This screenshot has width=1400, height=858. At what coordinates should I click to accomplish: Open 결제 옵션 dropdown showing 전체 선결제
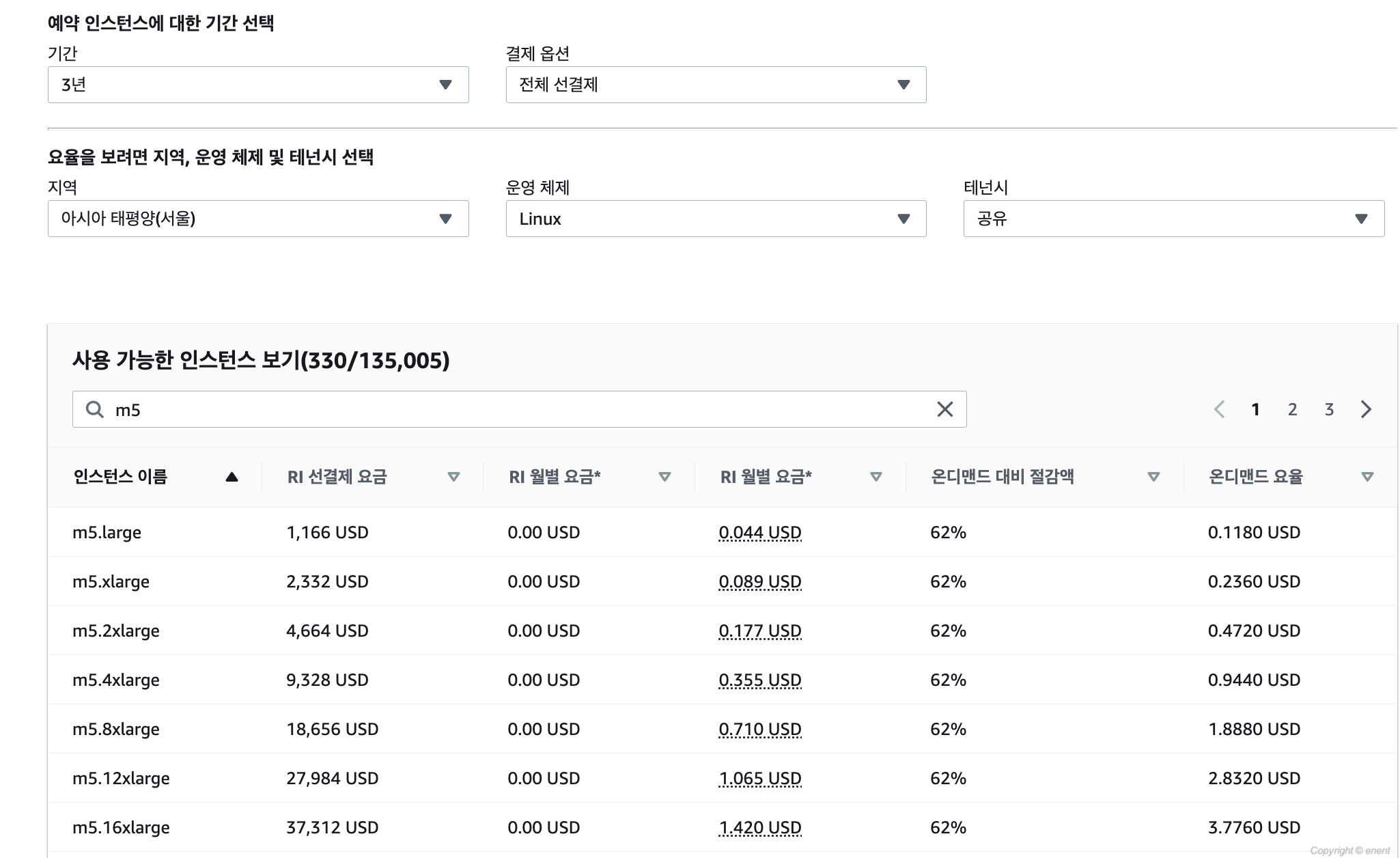(x=716, y=85)
